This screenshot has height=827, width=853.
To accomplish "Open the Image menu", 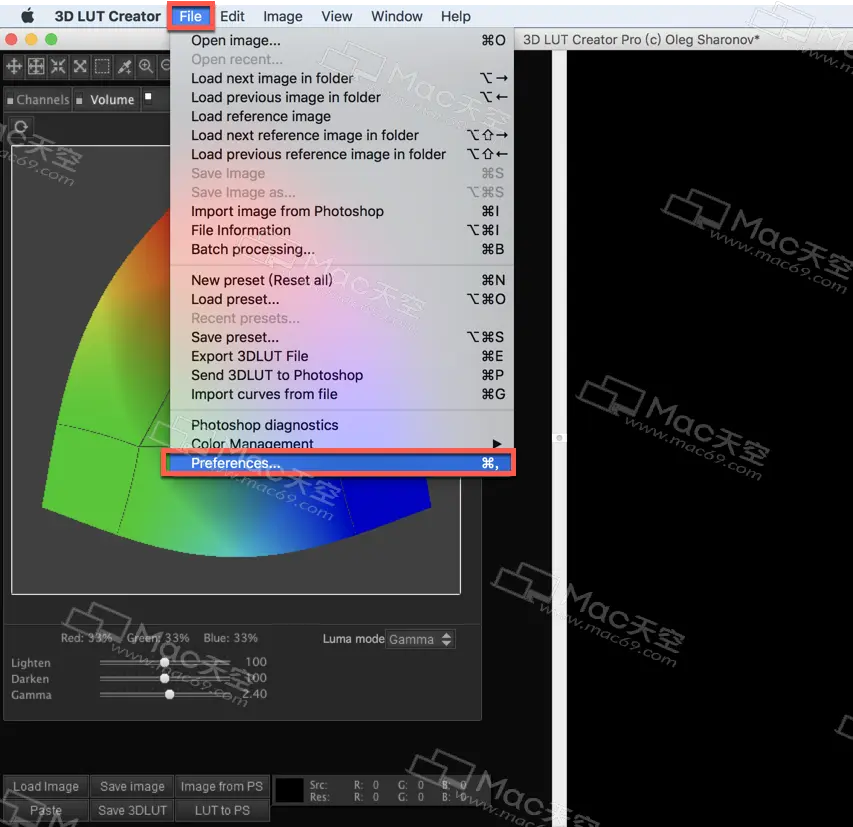I will [x=282, y=16].
